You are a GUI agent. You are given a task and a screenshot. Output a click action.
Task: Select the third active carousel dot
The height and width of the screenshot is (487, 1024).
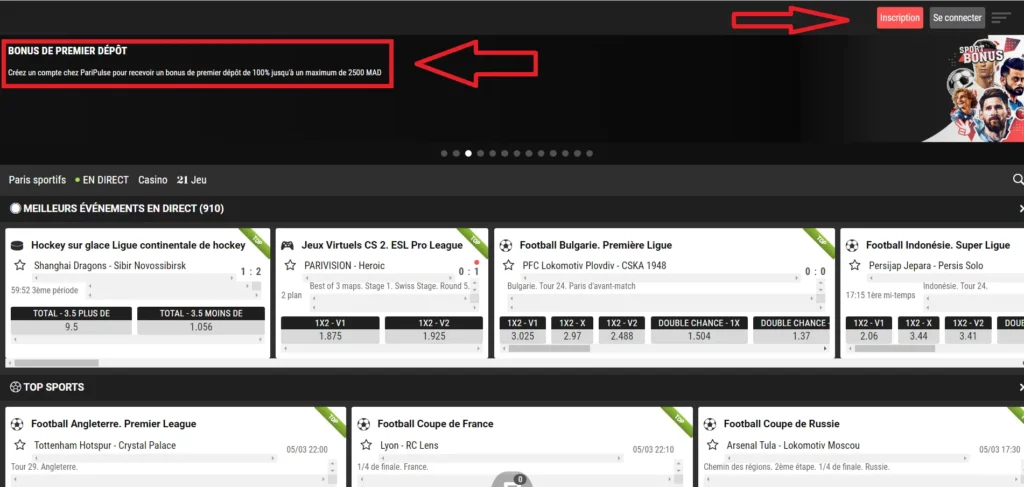[468, 153]
